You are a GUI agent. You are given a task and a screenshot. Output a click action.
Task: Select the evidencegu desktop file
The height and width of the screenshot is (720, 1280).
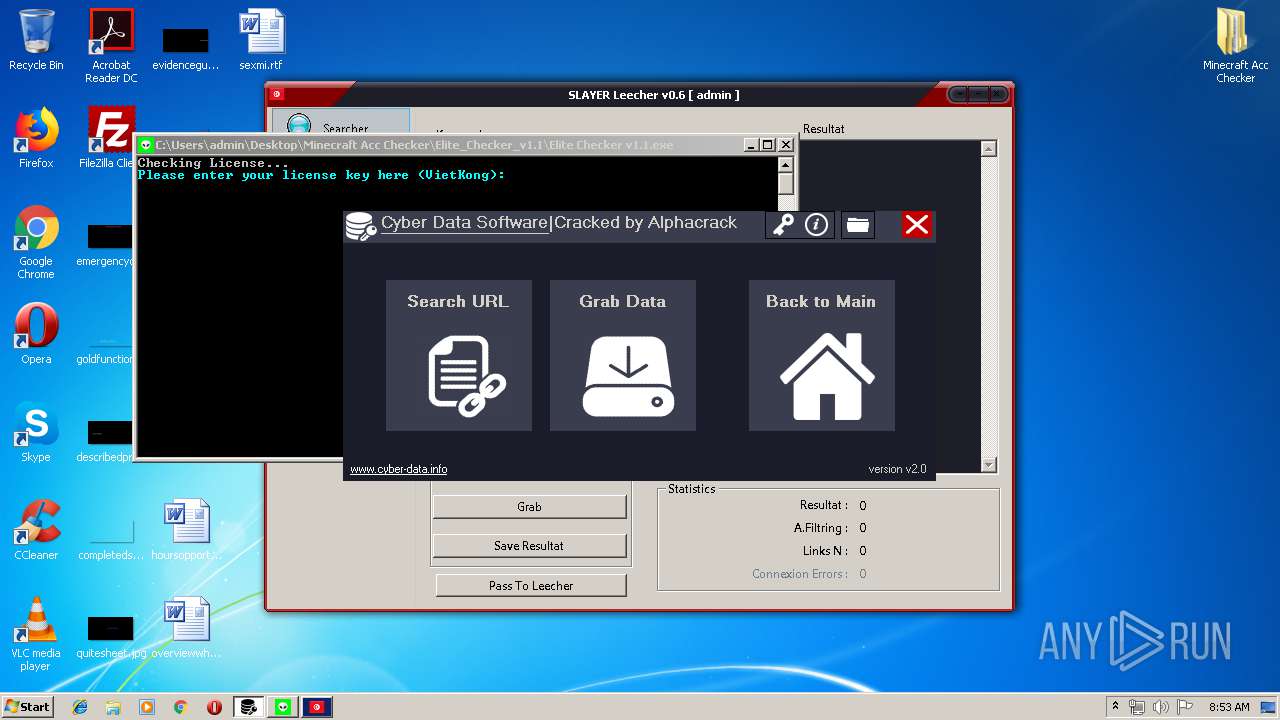[186, 48]
